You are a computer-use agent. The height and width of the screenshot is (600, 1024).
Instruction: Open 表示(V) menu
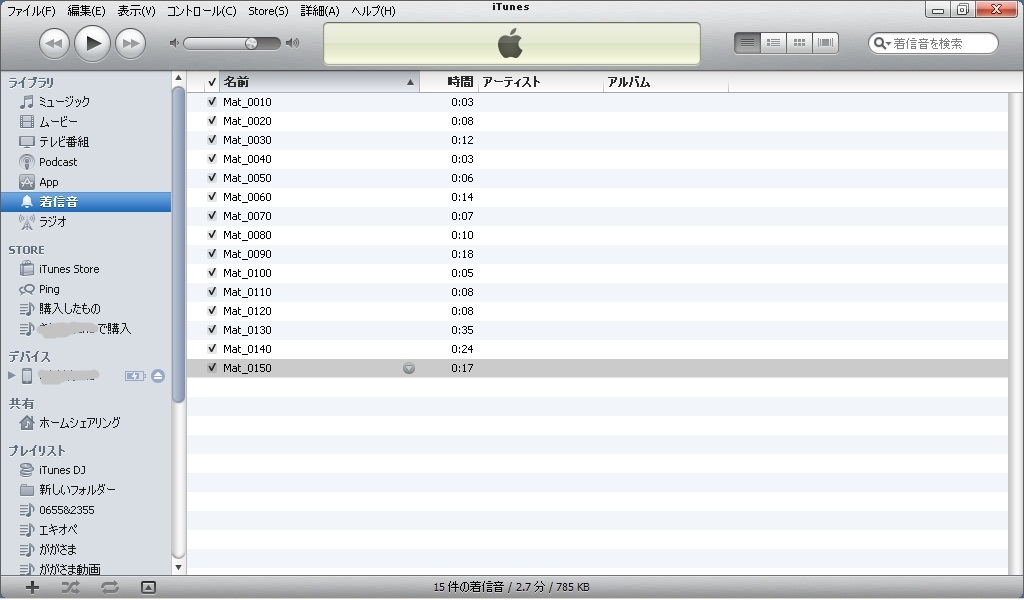[x=136, y=11]
